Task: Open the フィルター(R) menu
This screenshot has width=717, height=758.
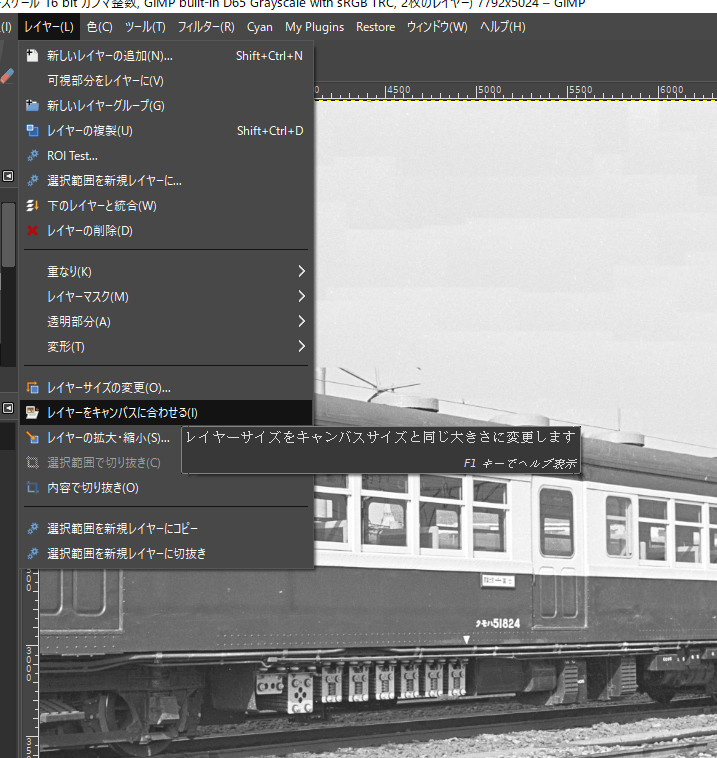Action: pos(206,27)
